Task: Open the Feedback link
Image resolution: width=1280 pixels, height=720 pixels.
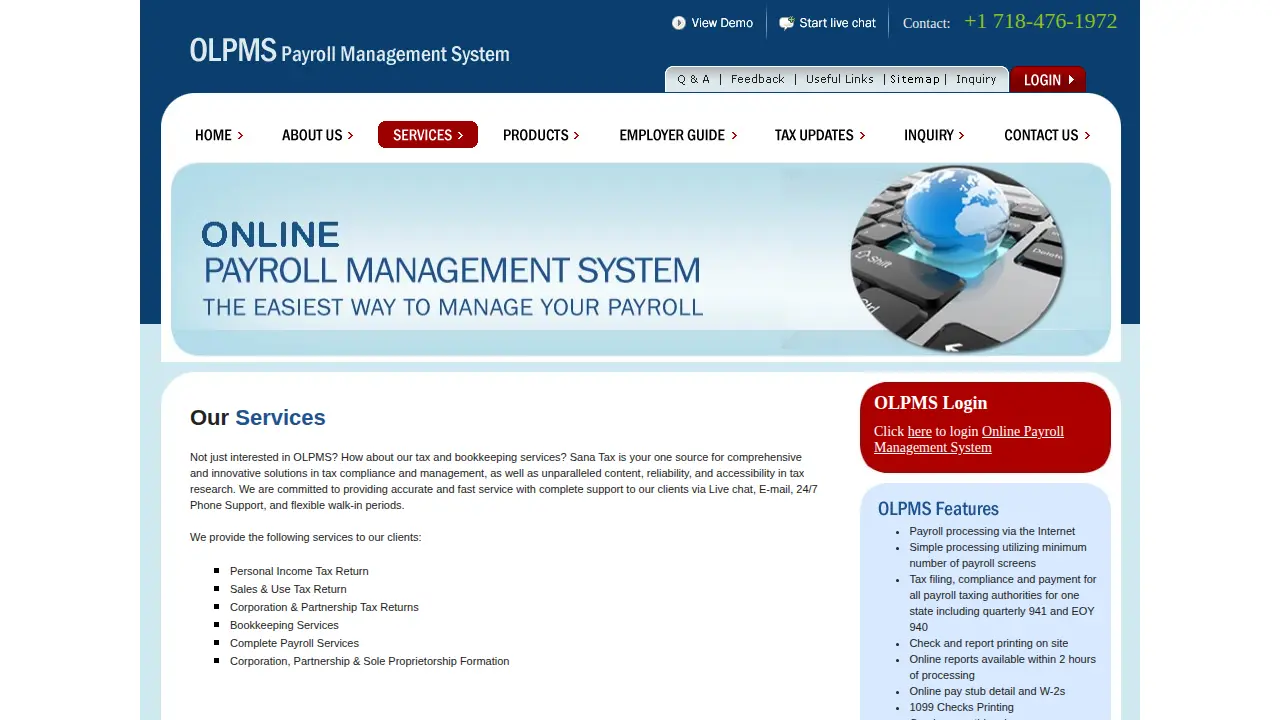Action: [x=757, y=79]
